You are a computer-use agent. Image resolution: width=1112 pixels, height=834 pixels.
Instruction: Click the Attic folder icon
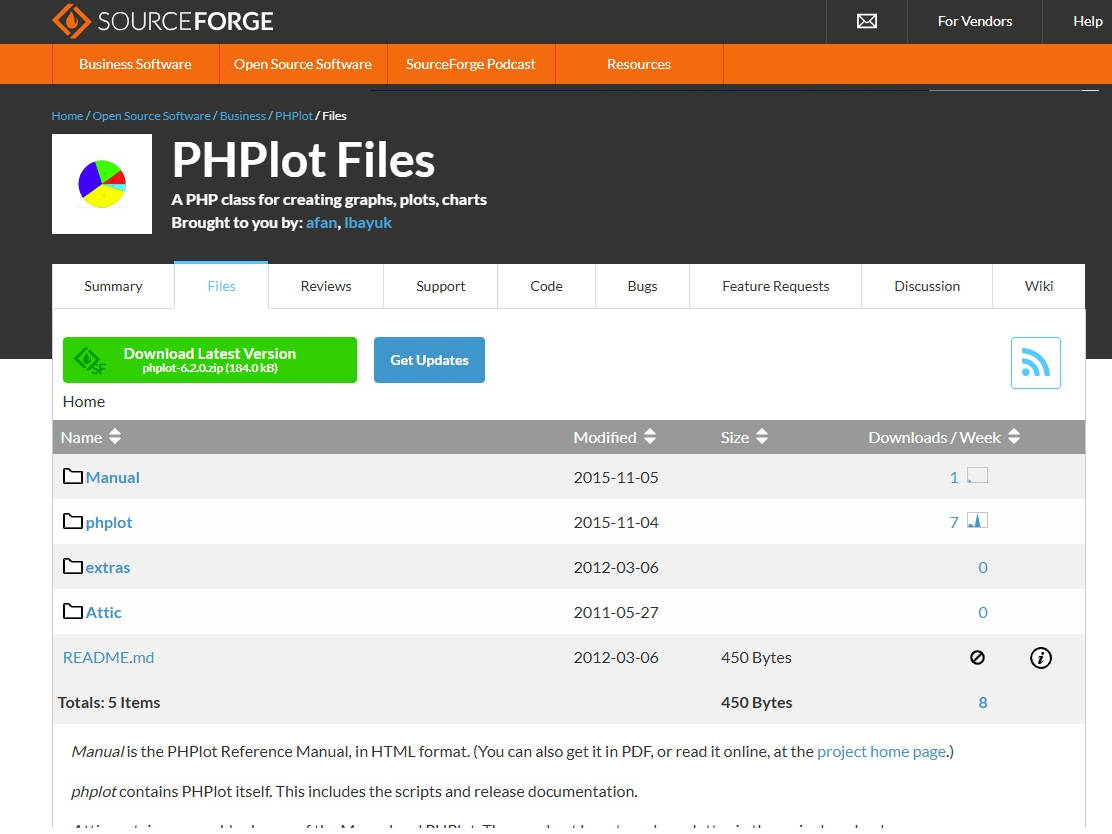73,611
